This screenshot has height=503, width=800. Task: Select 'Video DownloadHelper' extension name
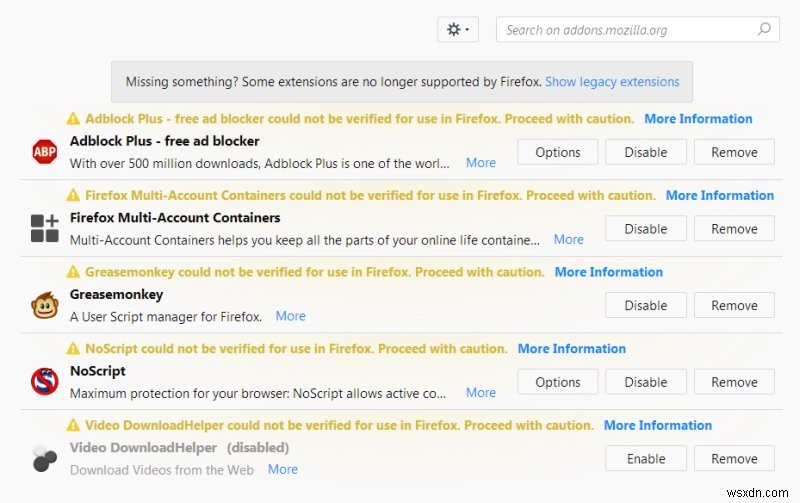point(143,447)
